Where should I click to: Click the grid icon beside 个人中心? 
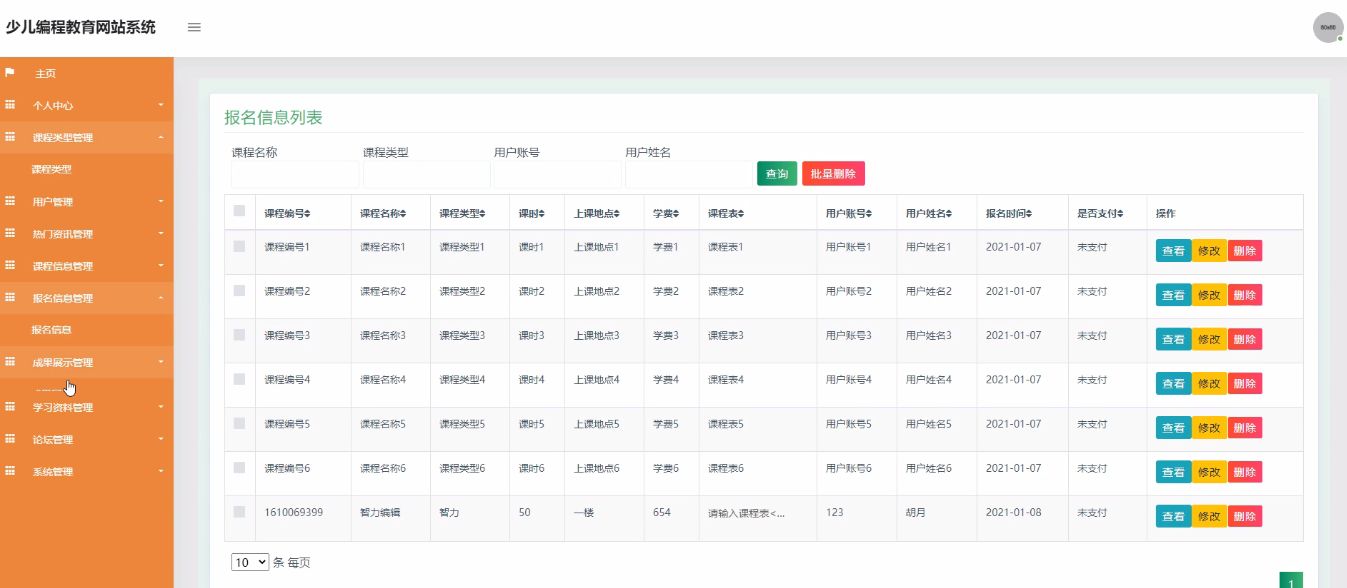coord(10,105)
